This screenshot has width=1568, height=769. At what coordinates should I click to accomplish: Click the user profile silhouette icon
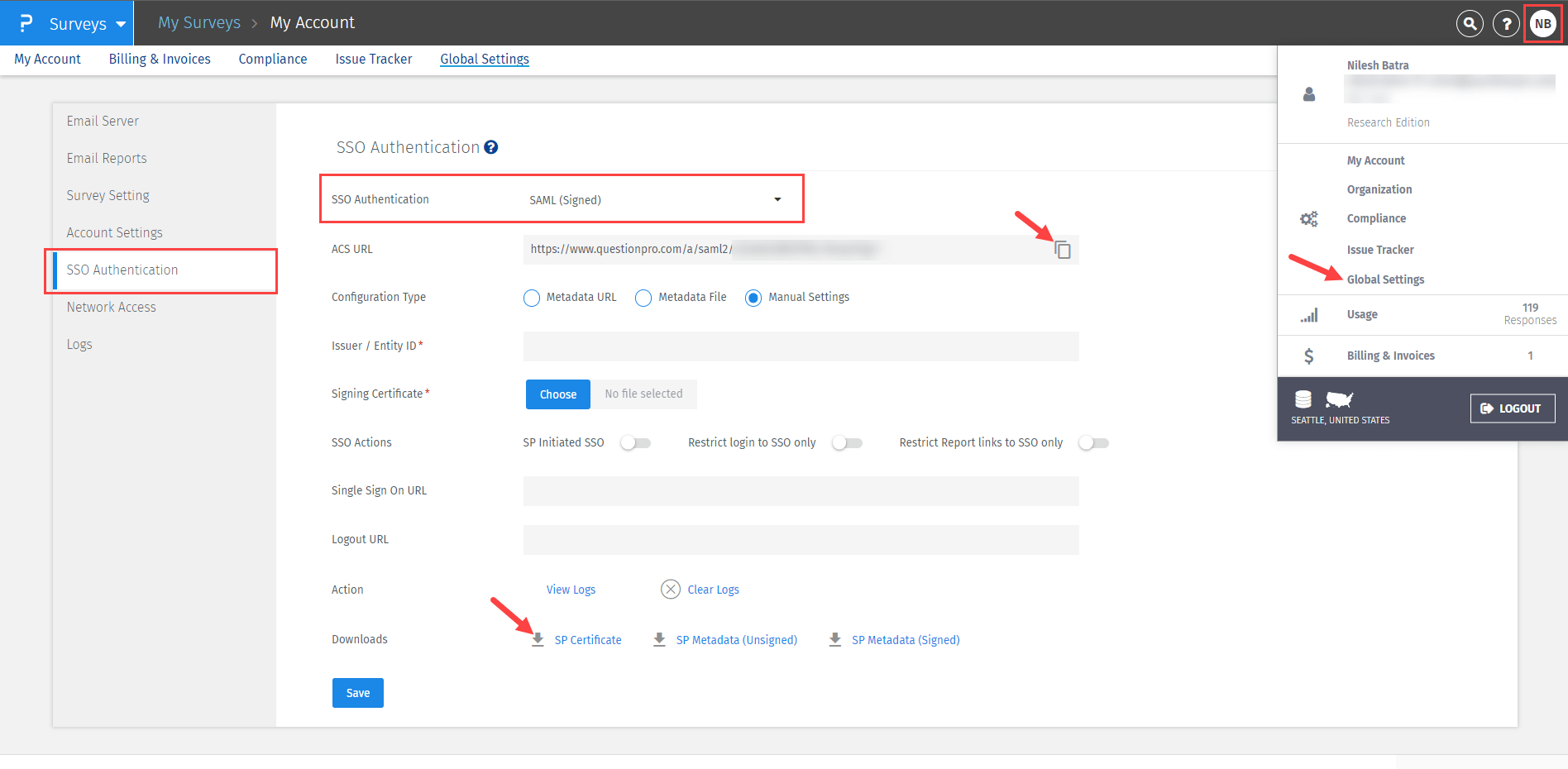1309,94
